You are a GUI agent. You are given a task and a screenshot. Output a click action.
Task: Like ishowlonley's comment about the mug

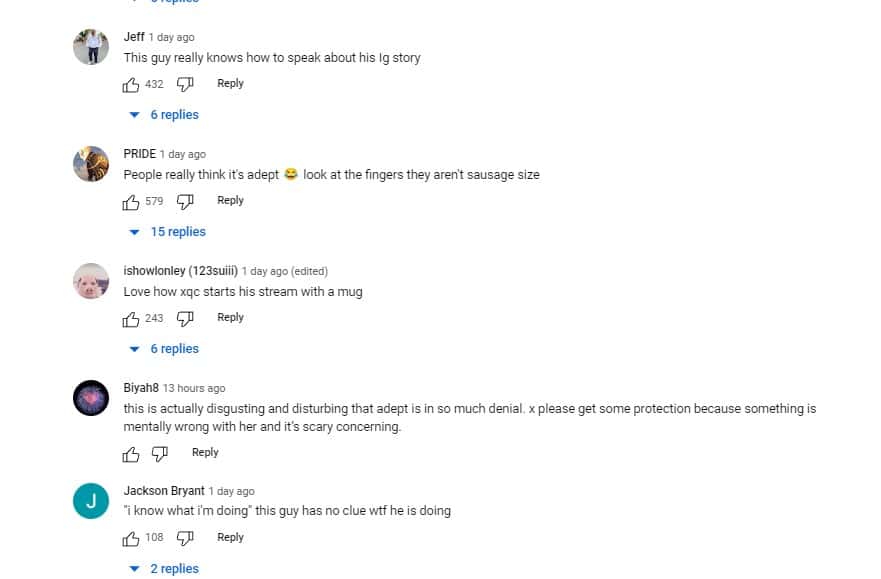(x=131, y=319)
